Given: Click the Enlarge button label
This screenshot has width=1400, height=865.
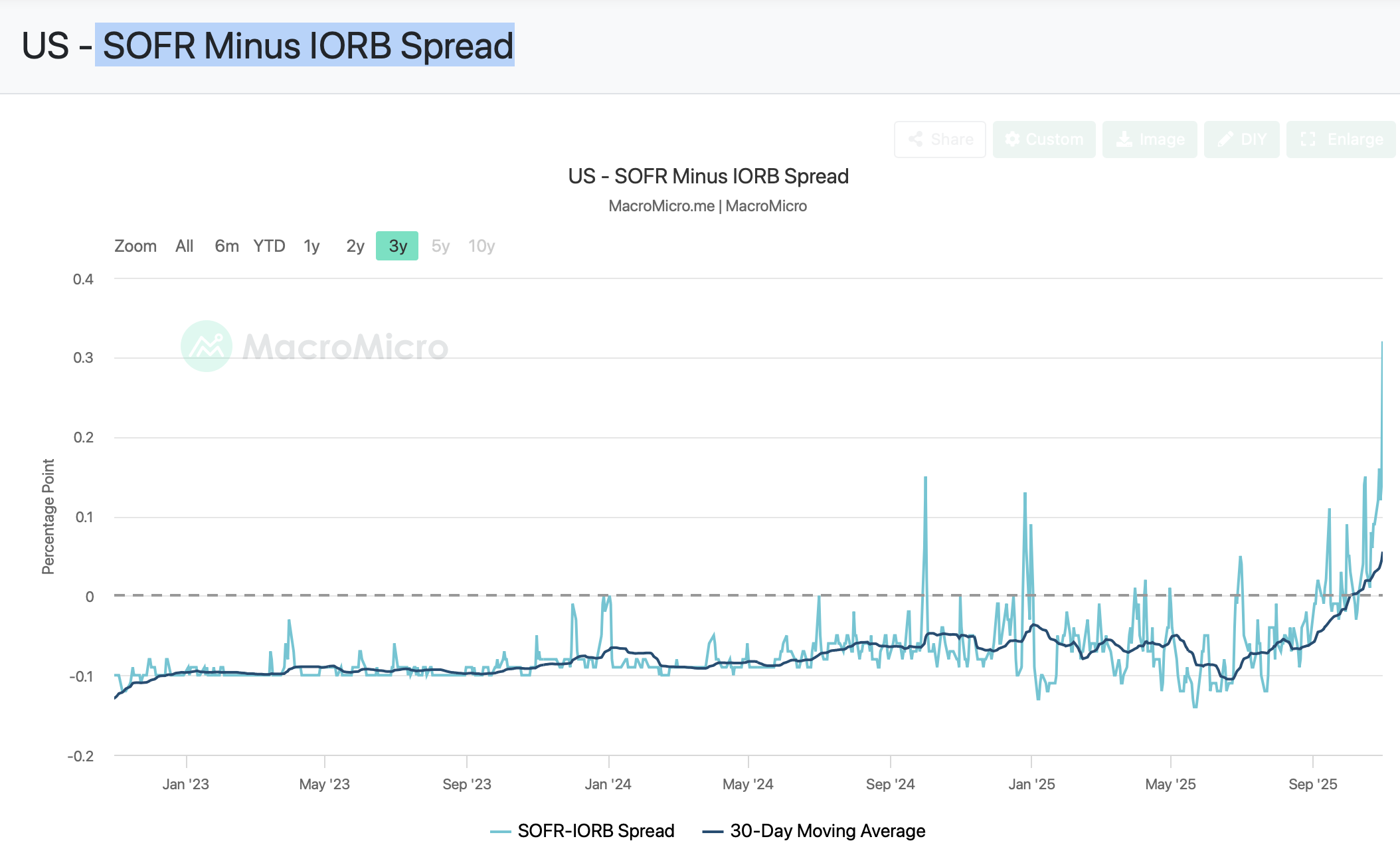Looking at the screenshot, I should 1355,139.
